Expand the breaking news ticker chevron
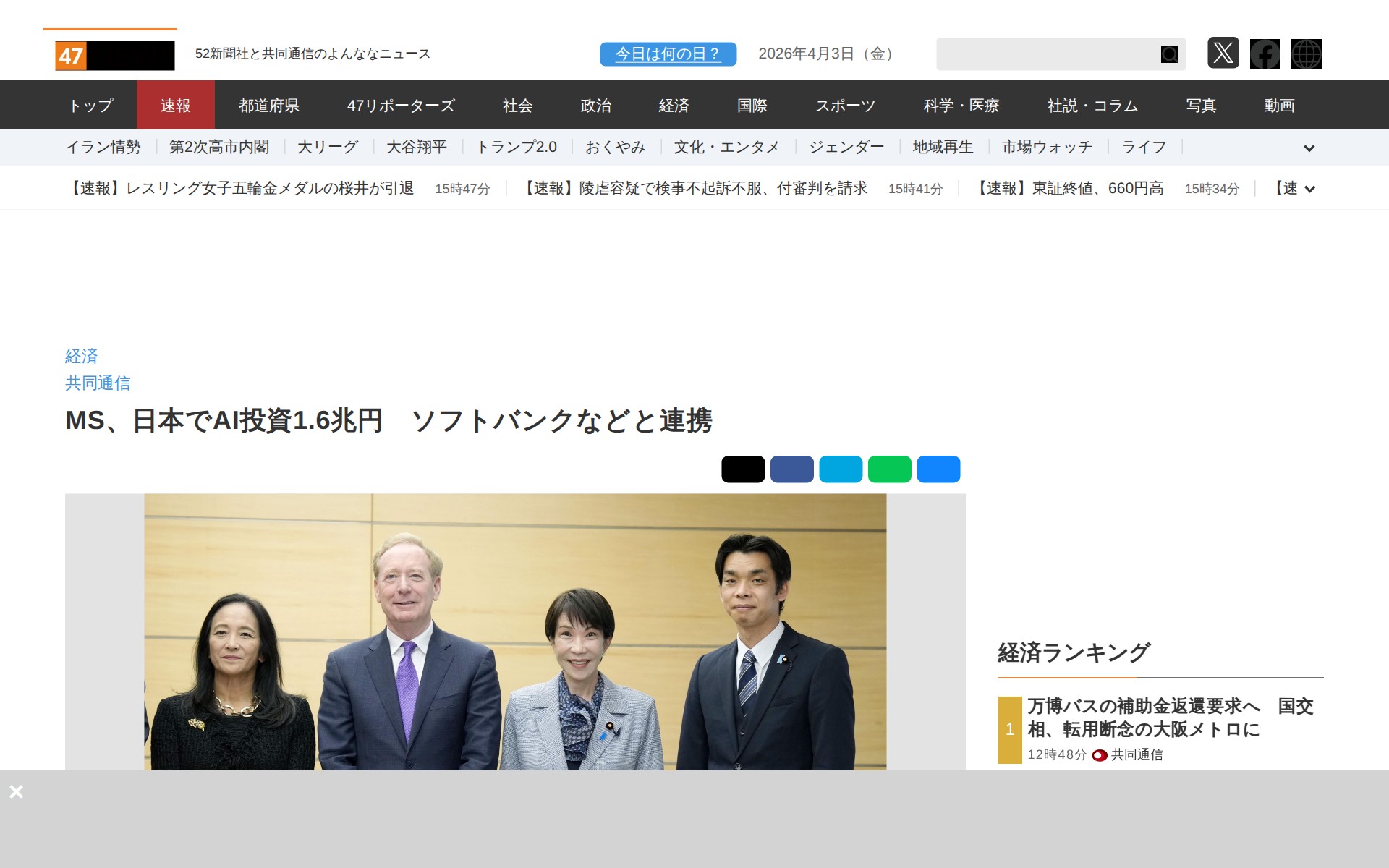This screenshot has width=1389, height=868. 1310,188
